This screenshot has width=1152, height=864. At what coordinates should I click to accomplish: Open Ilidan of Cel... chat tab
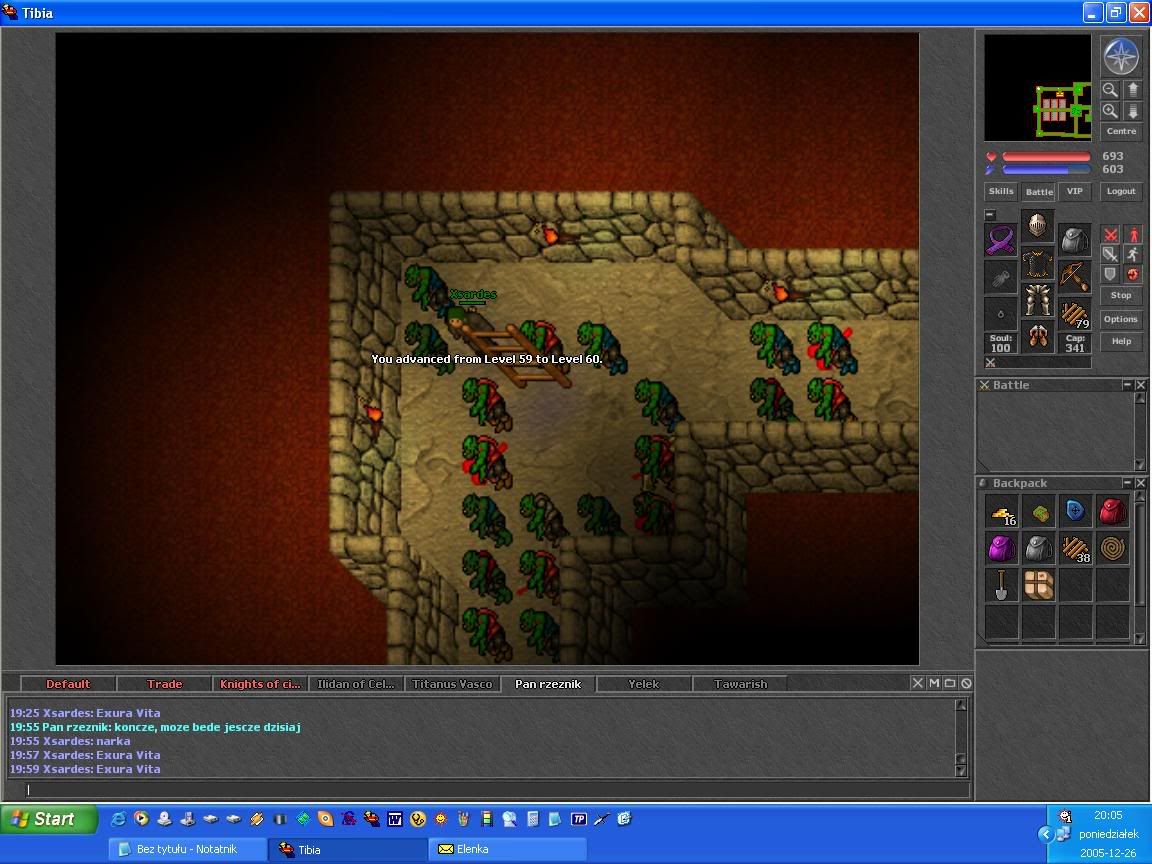point(356,684)
